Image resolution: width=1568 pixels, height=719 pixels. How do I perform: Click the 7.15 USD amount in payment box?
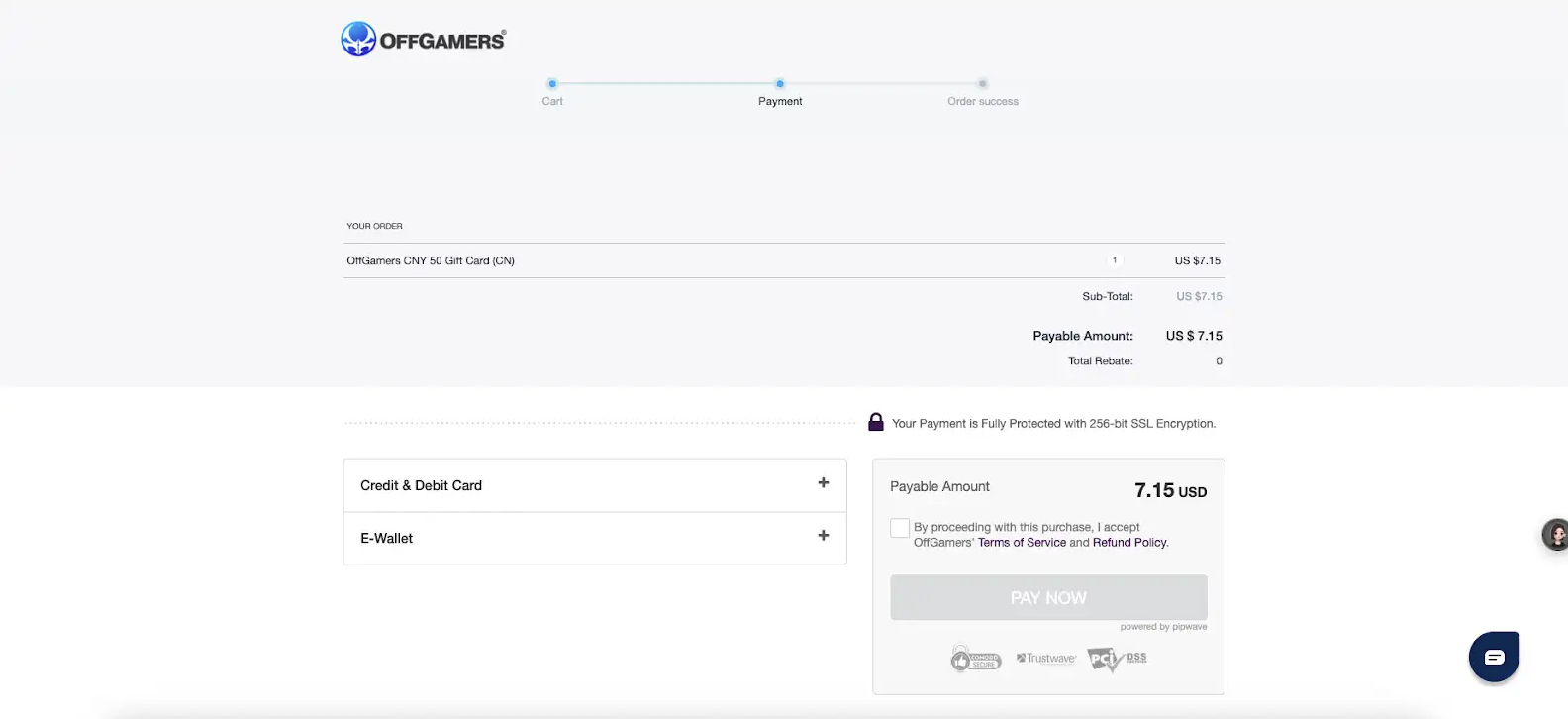(x=1170, y=490)
